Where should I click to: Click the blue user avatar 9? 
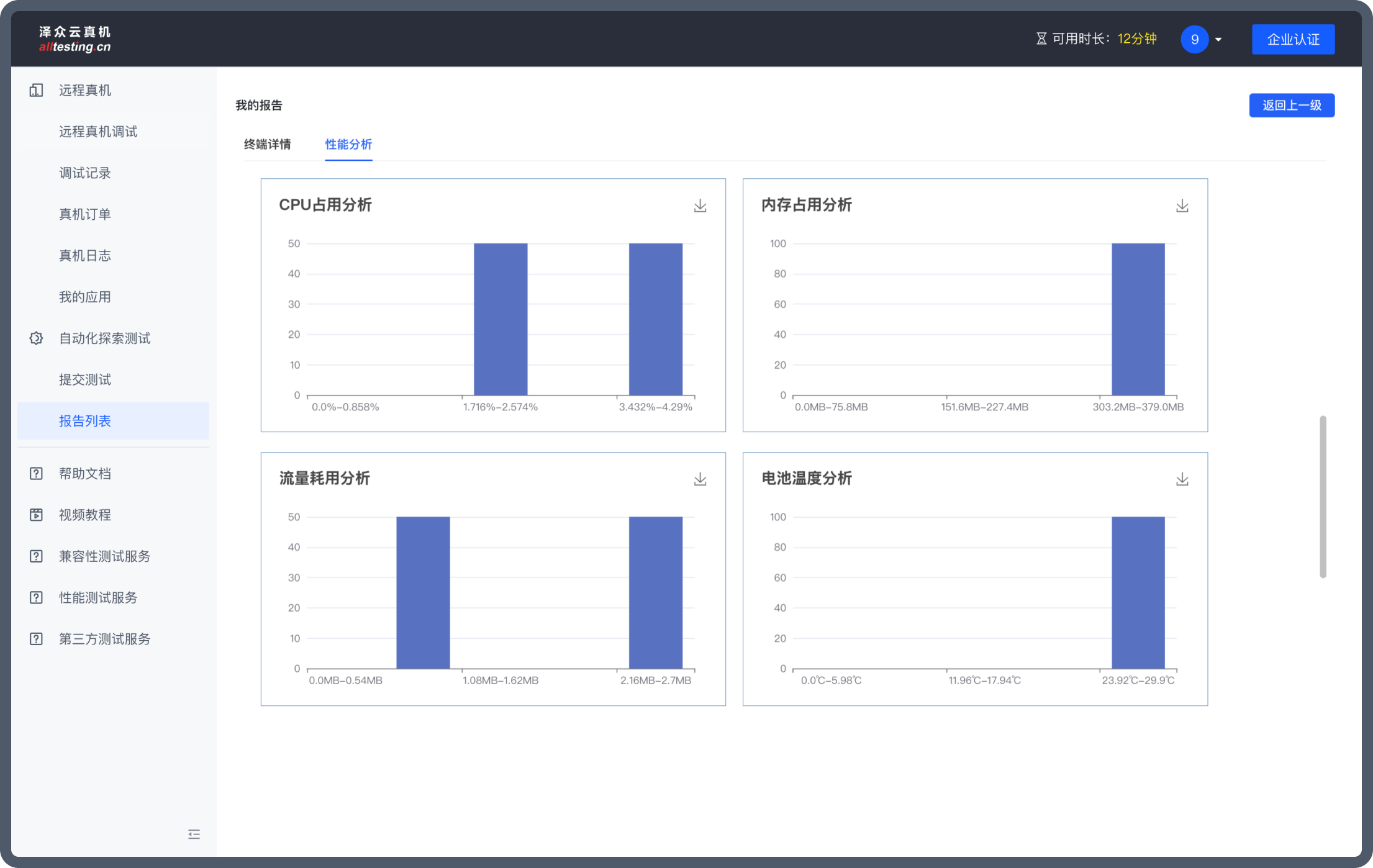[1194, 39]
